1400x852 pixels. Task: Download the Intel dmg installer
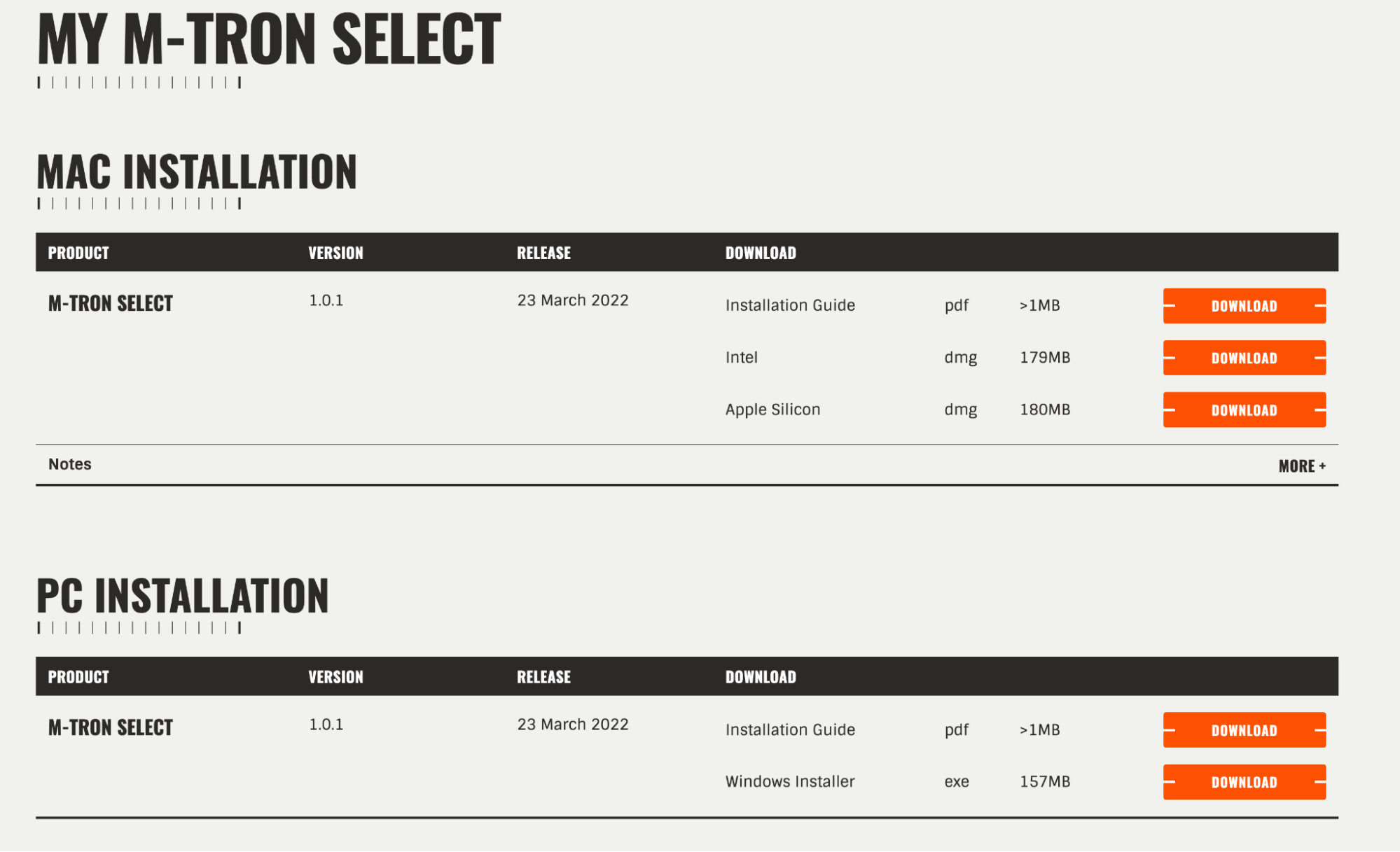tap(1244, 358)
